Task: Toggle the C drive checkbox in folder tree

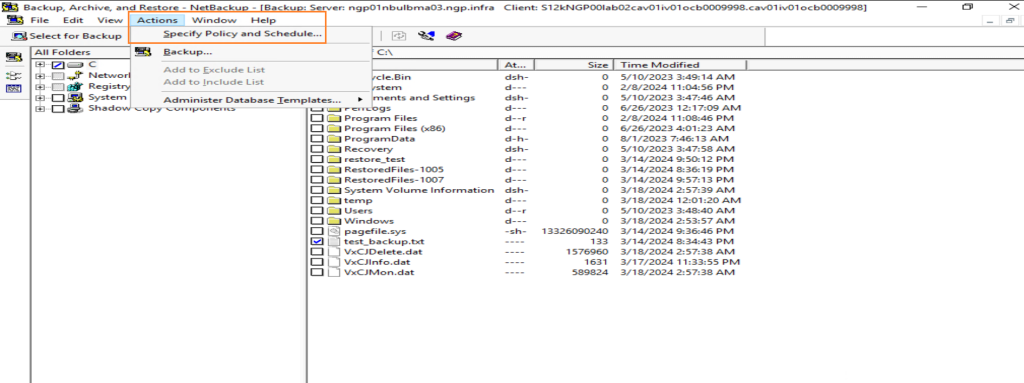Action: point(58,65)
